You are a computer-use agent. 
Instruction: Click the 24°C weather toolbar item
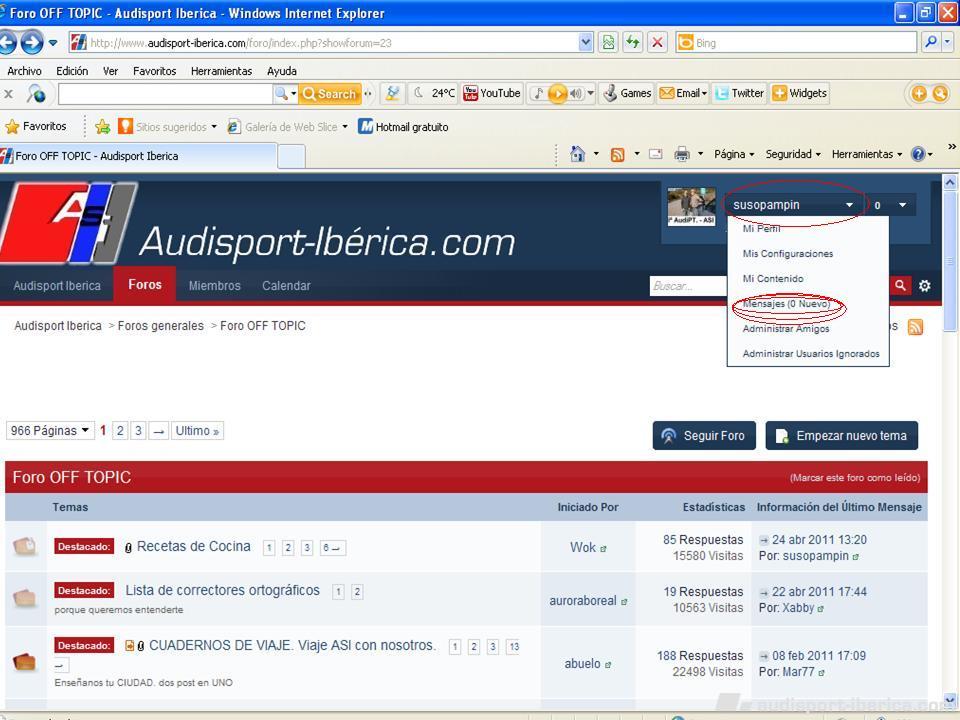[x=435, y=93]
